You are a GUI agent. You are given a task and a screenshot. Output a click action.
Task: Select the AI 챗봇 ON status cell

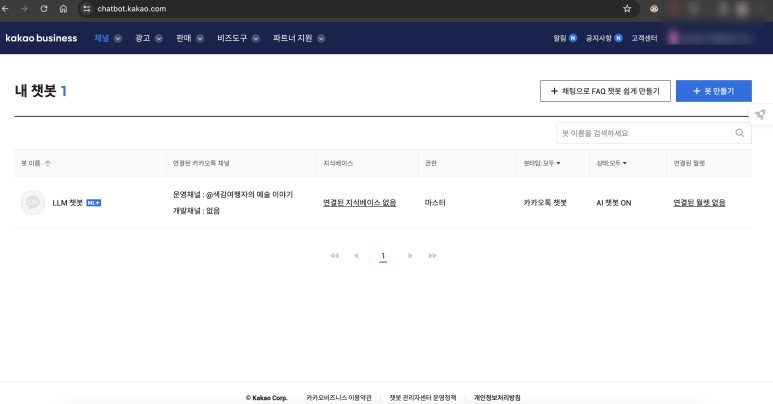point(614,203)
